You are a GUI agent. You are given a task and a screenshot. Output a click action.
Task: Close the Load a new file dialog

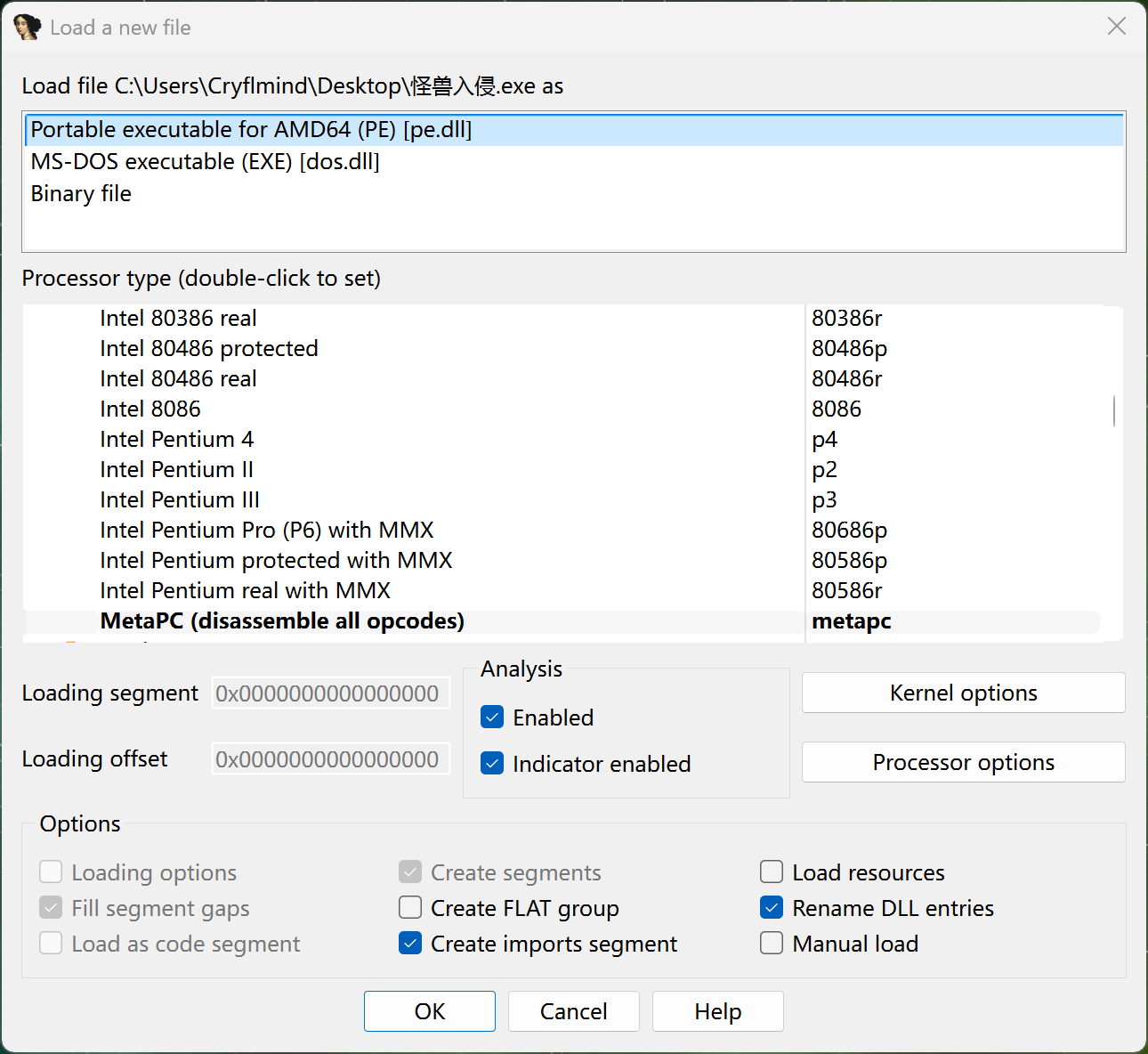[1116, 27]
